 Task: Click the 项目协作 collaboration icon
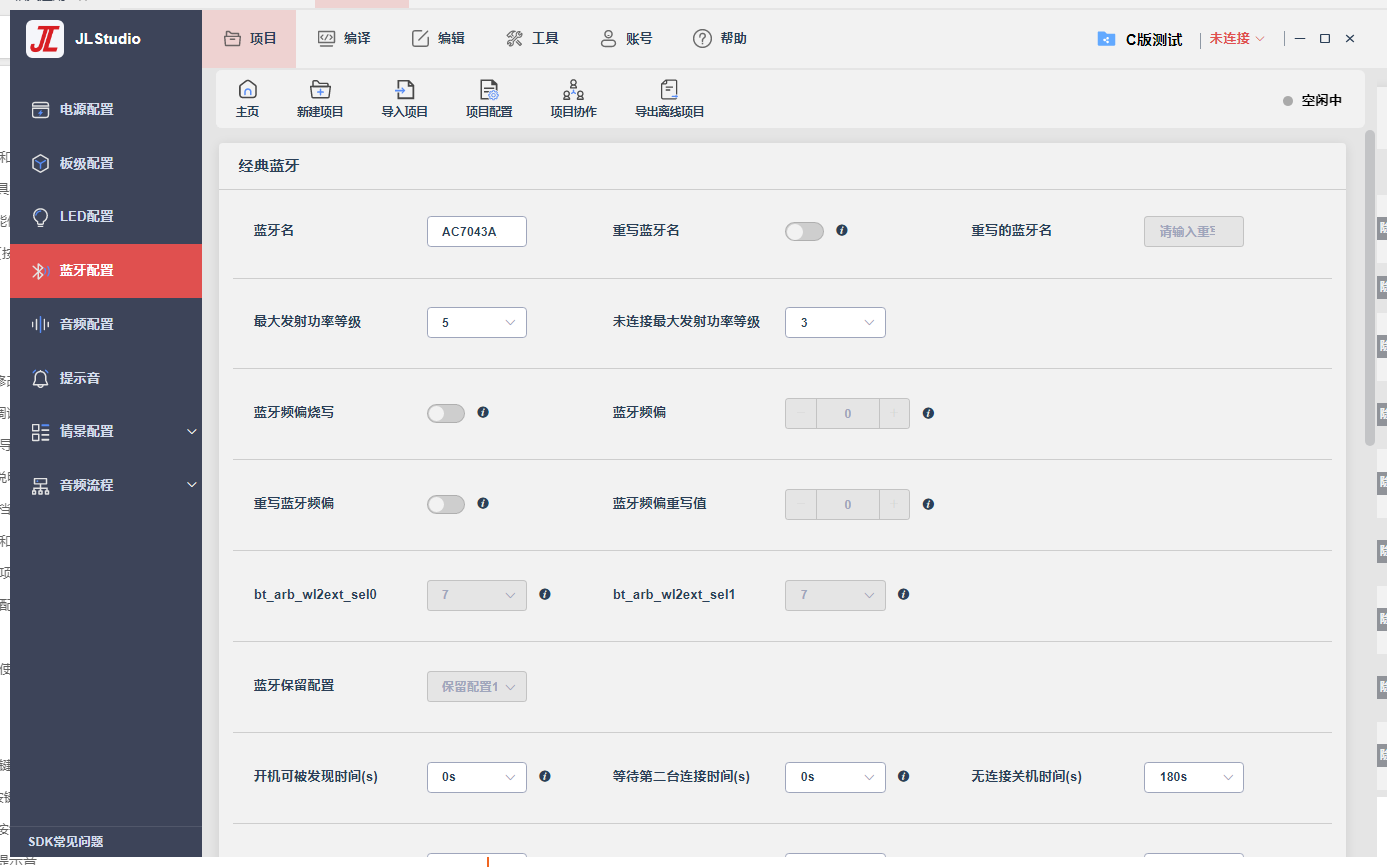click(x=573, y=90)
